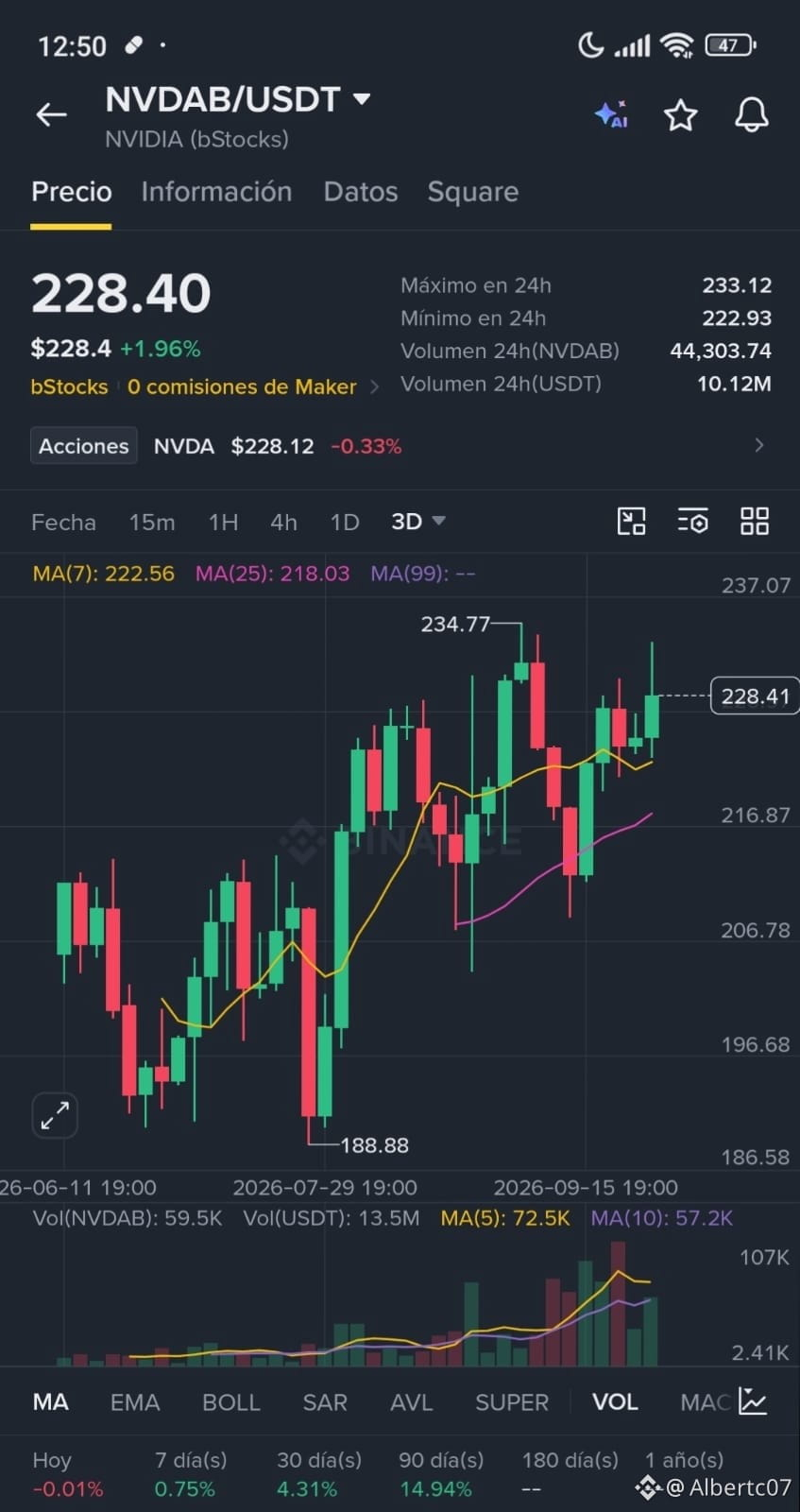Switch to the Square tab
Image resolution: width=800 pixels, height=1512 pixels.
pyautogui.click(x=472, y=192)
